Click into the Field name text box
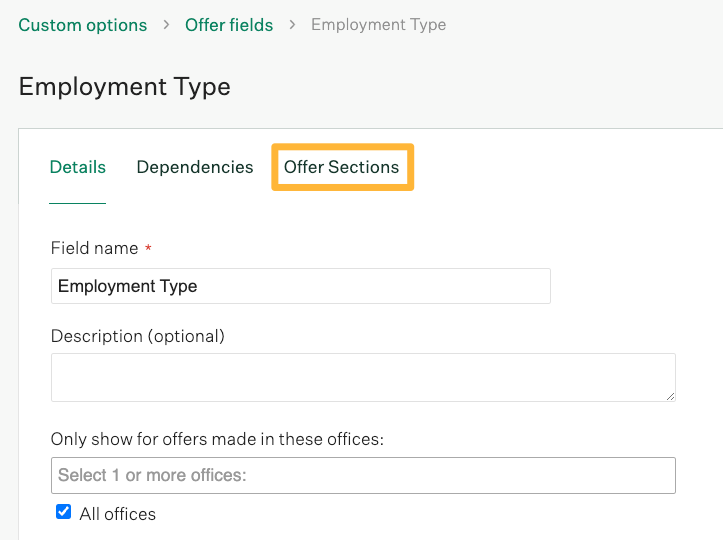The height and width of the screenshot is (540, 723). (x=300, y=286)
